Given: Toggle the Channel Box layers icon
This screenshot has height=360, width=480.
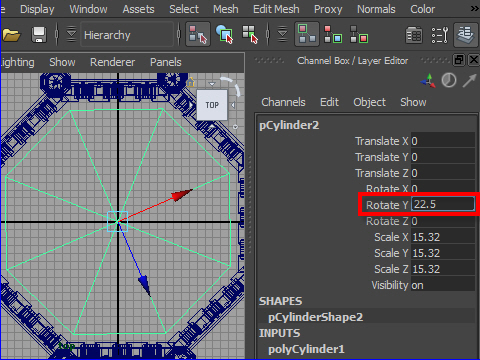Looking at the screenshot, I should (466, 35).
